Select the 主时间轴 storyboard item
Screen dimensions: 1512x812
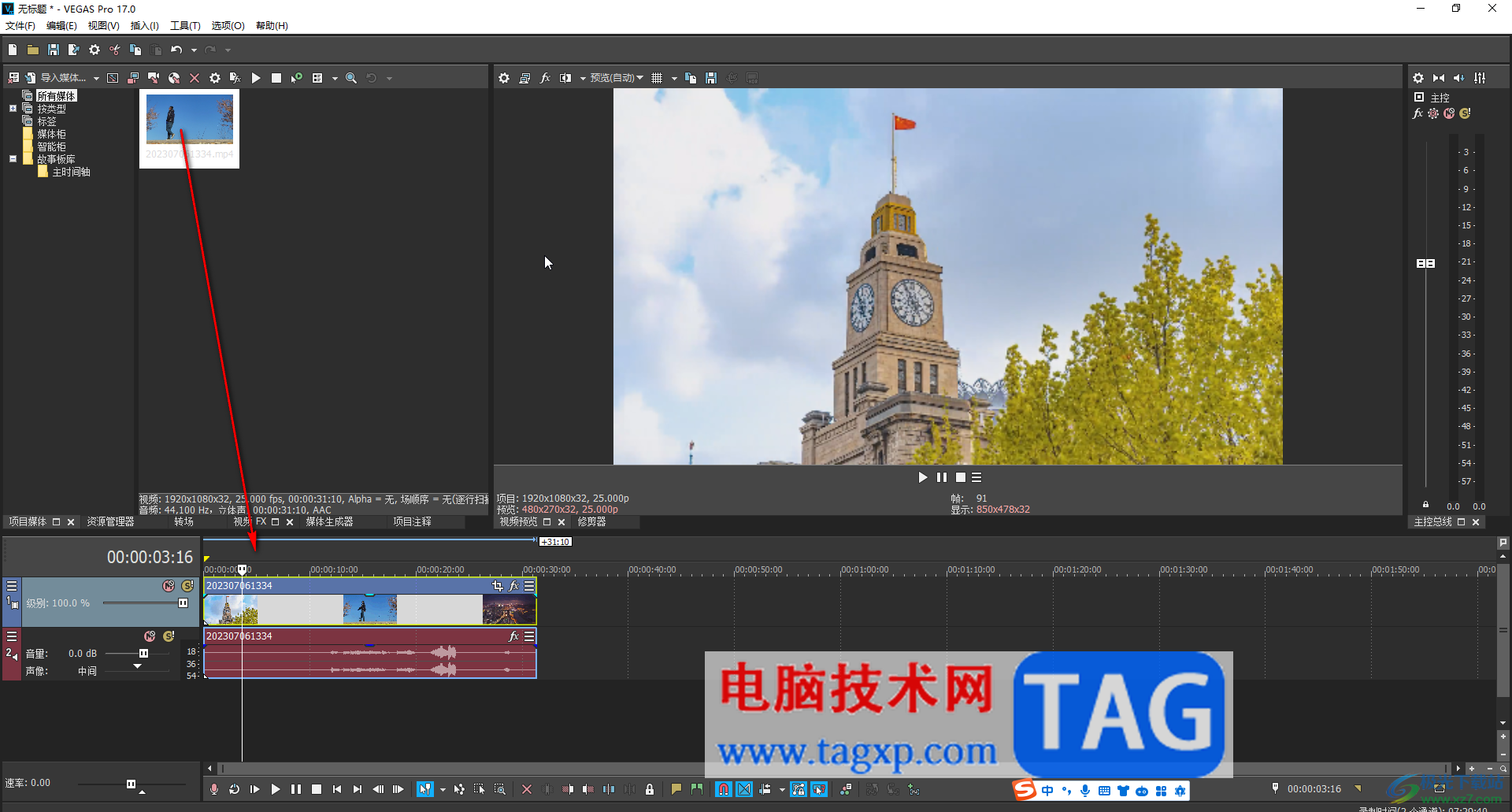point(71,172)
